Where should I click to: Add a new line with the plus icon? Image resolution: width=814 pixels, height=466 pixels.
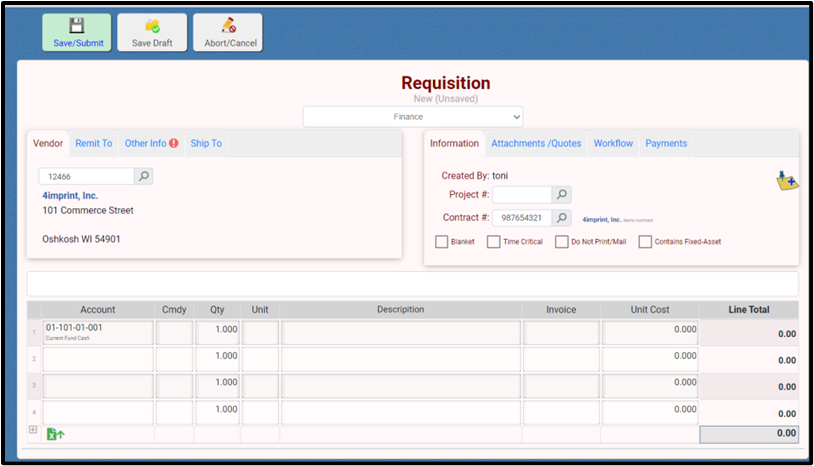tap(33, 430)
